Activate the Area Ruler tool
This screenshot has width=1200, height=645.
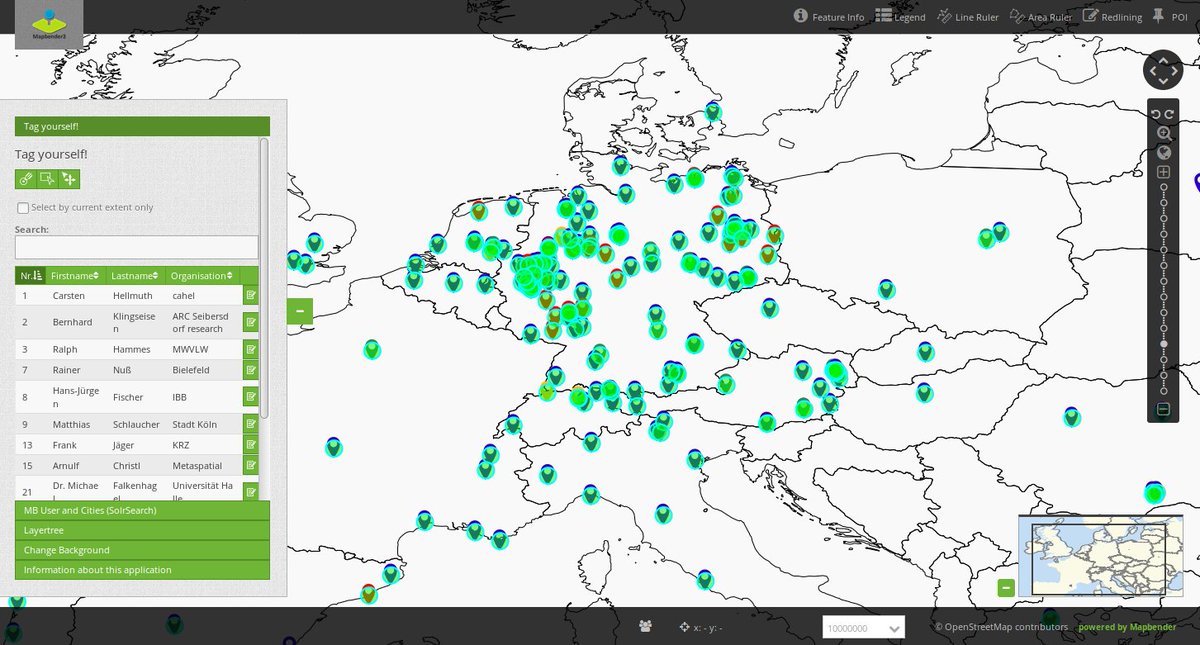(1040, 16)
